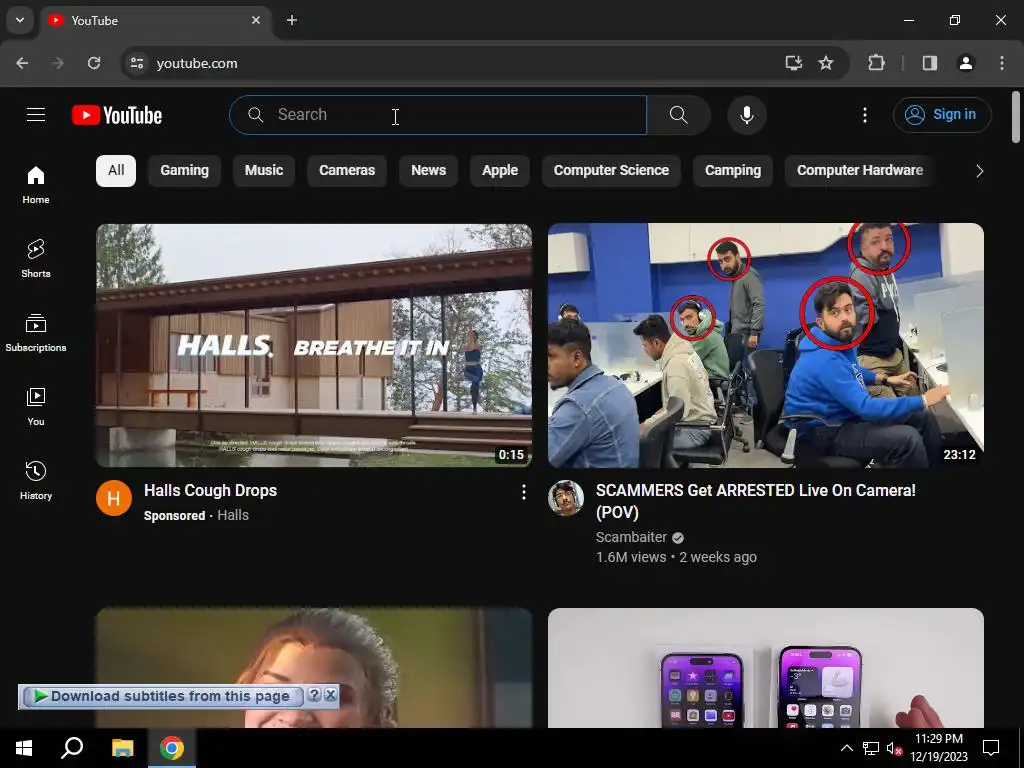Go to Home in sidebar
This screenshot has width=1024, height=768.
[36, 185]
